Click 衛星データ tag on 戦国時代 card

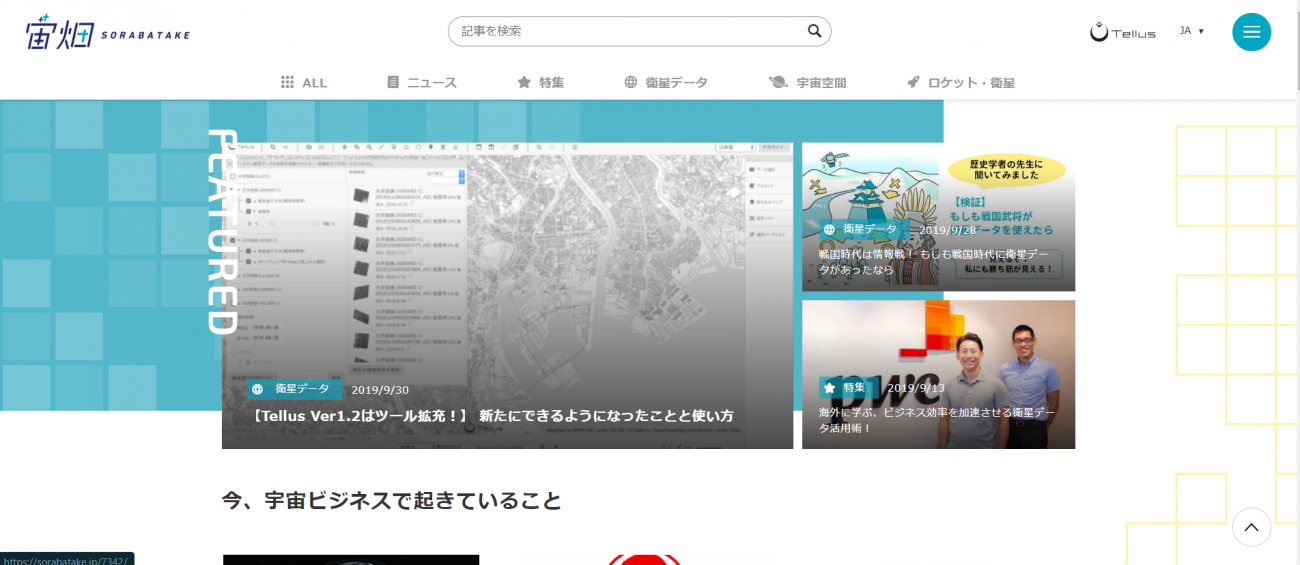pyautogui.click(x=863, y=229)
